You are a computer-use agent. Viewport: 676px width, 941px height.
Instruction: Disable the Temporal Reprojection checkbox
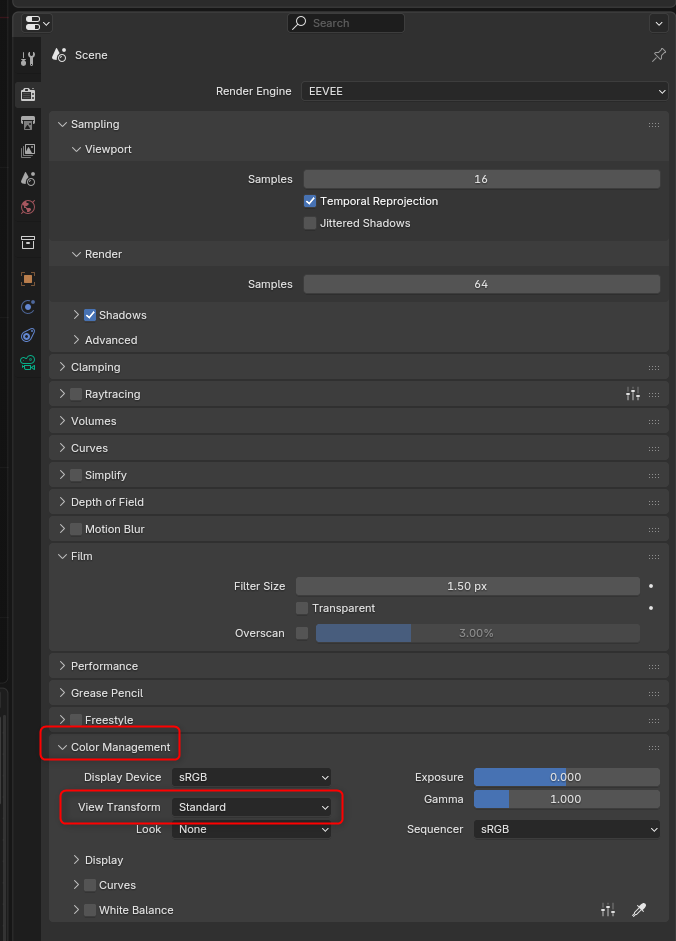click(x=310, y=201)
